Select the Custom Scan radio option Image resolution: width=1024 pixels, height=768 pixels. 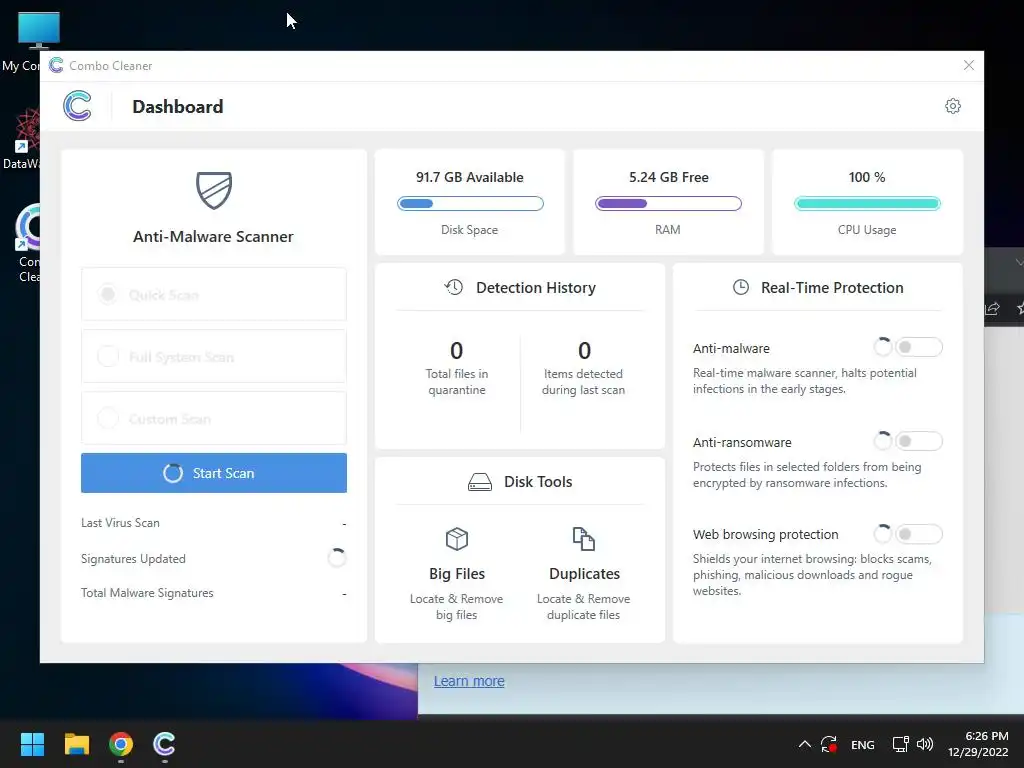click(108, 418)
